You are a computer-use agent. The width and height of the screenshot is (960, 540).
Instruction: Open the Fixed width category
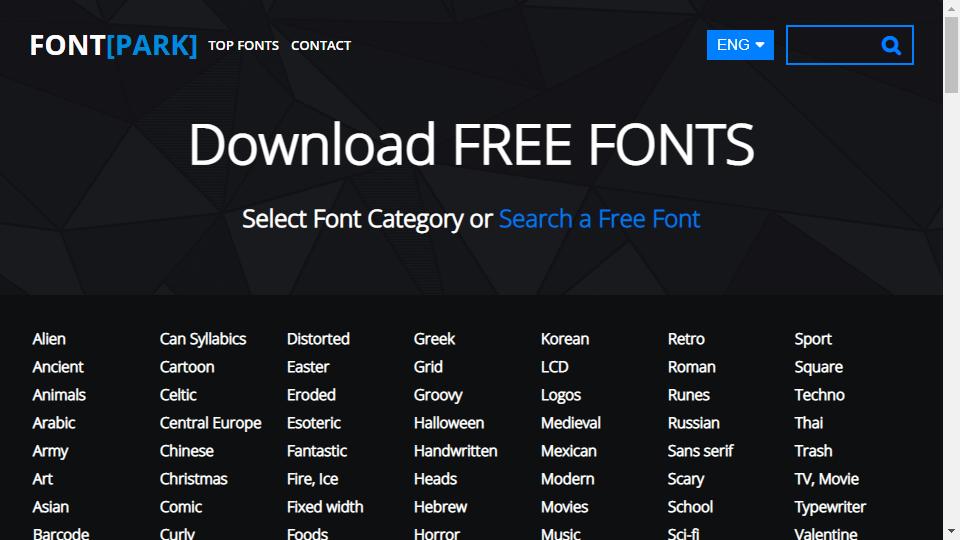tap(325, 508)
